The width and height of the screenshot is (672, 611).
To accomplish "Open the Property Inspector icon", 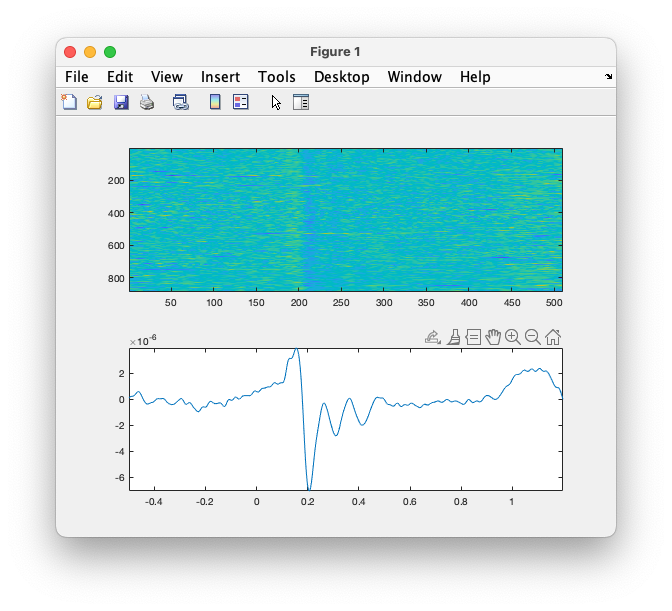I will [301, 102].
